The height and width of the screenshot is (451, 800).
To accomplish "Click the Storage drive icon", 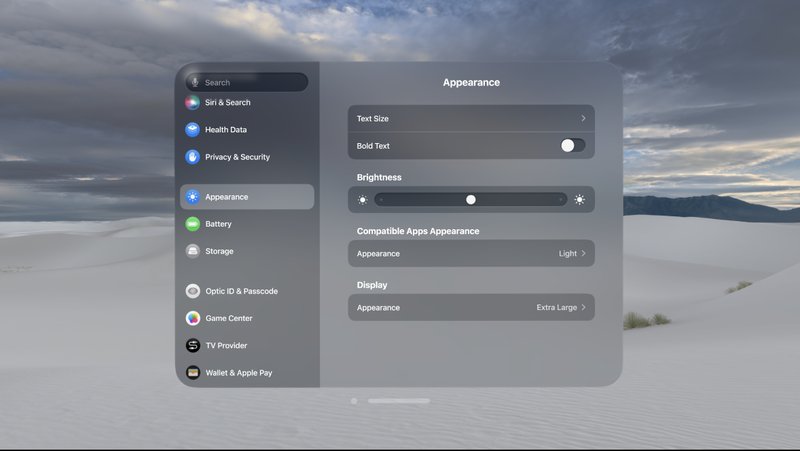I will click(192, 251).
